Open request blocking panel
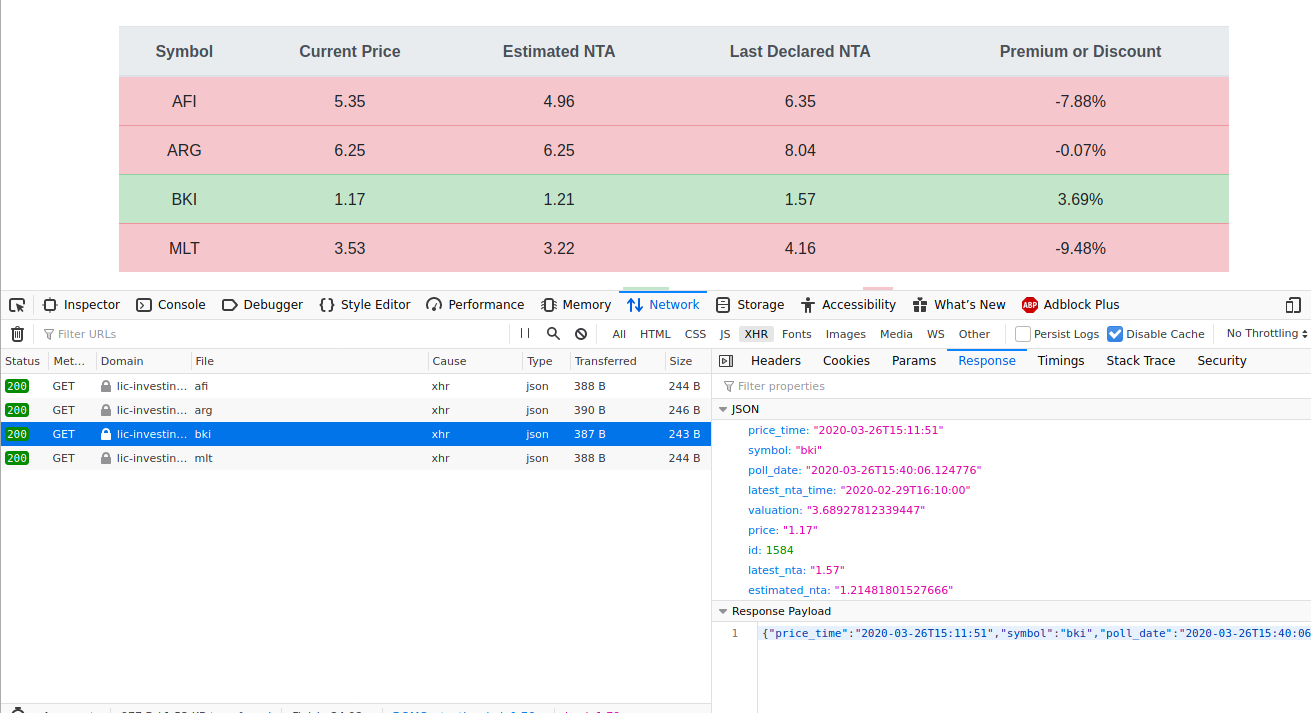Image resolution: width=1311 pixels, height=713 pixels. [581, 334]
